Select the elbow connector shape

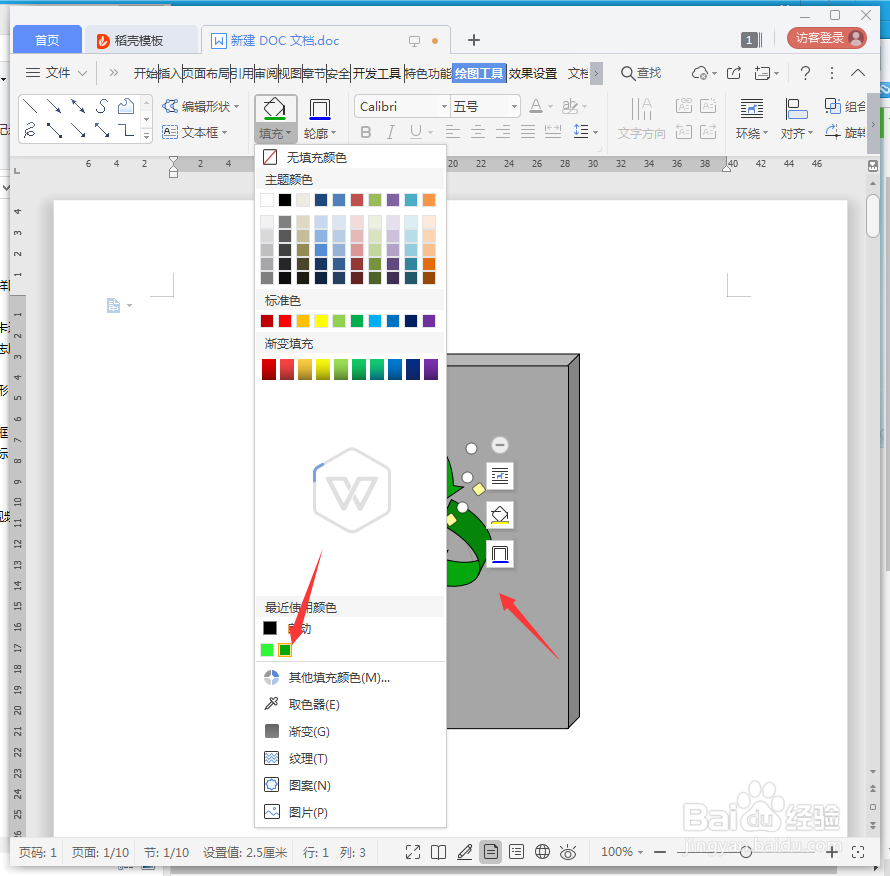126,131
